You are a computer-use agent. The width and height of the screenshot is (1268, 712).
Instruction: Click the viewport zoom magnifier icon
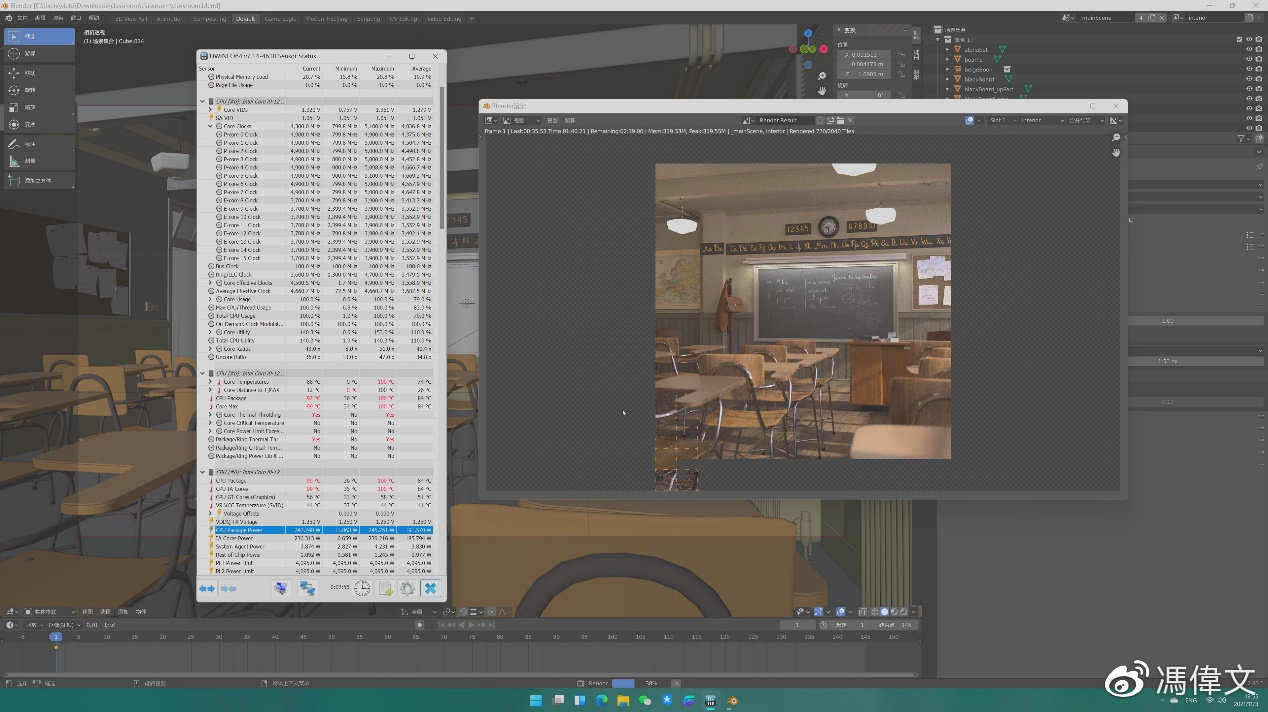tap(822, 76)
